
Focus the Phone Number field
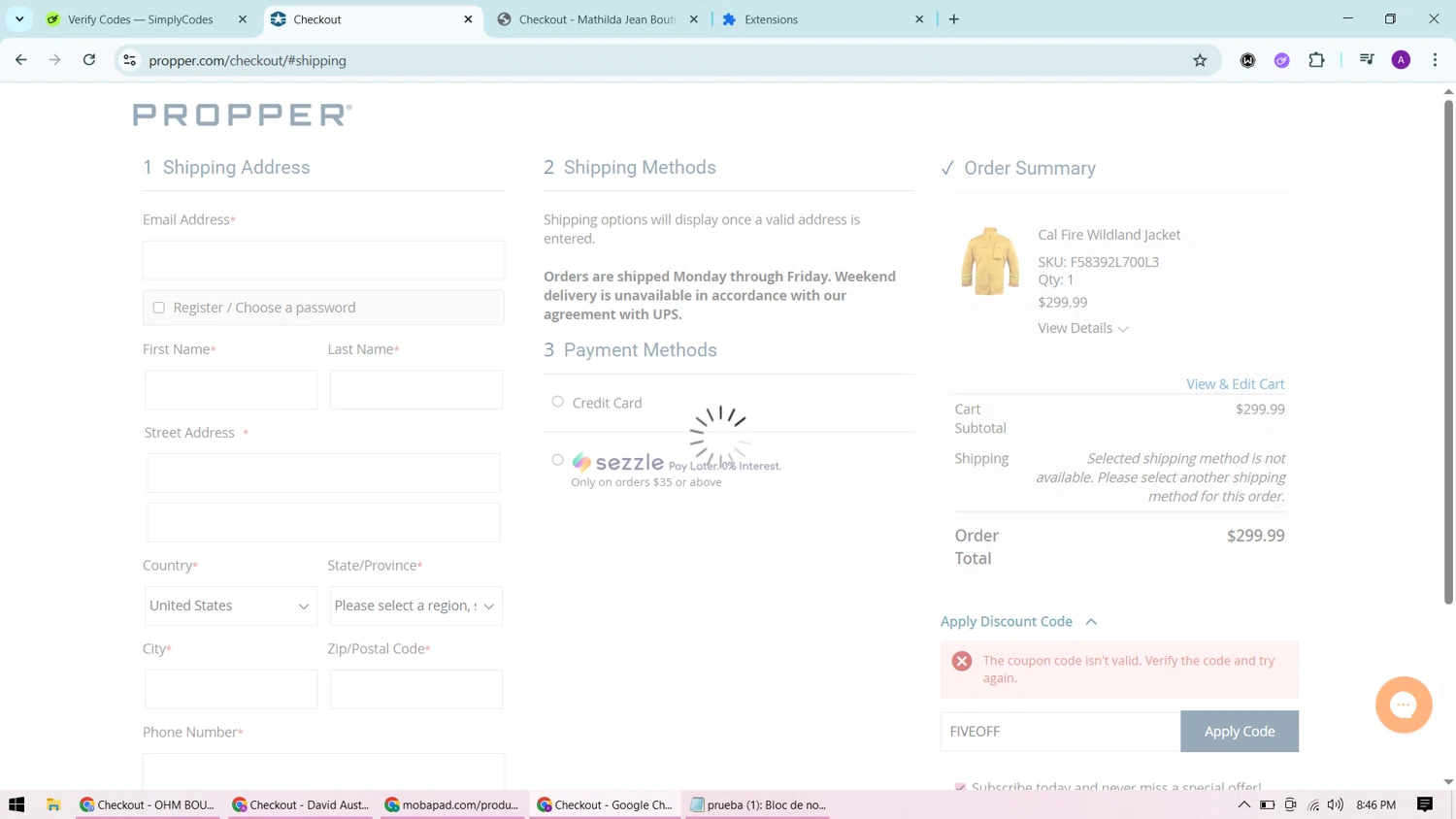point(323,770)
